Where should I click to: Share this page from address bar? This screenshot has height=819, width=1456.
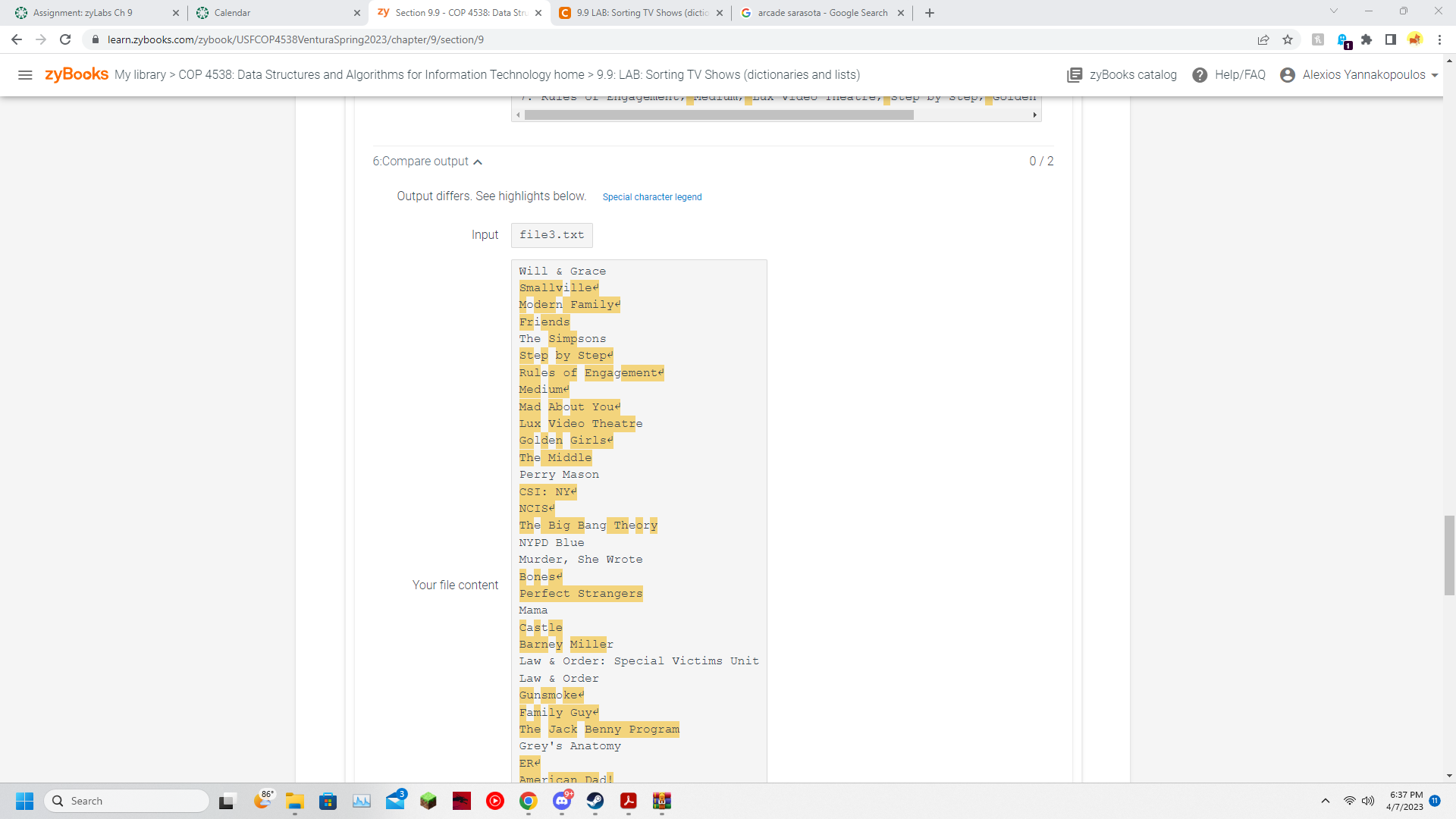[x=1263, y=39]
